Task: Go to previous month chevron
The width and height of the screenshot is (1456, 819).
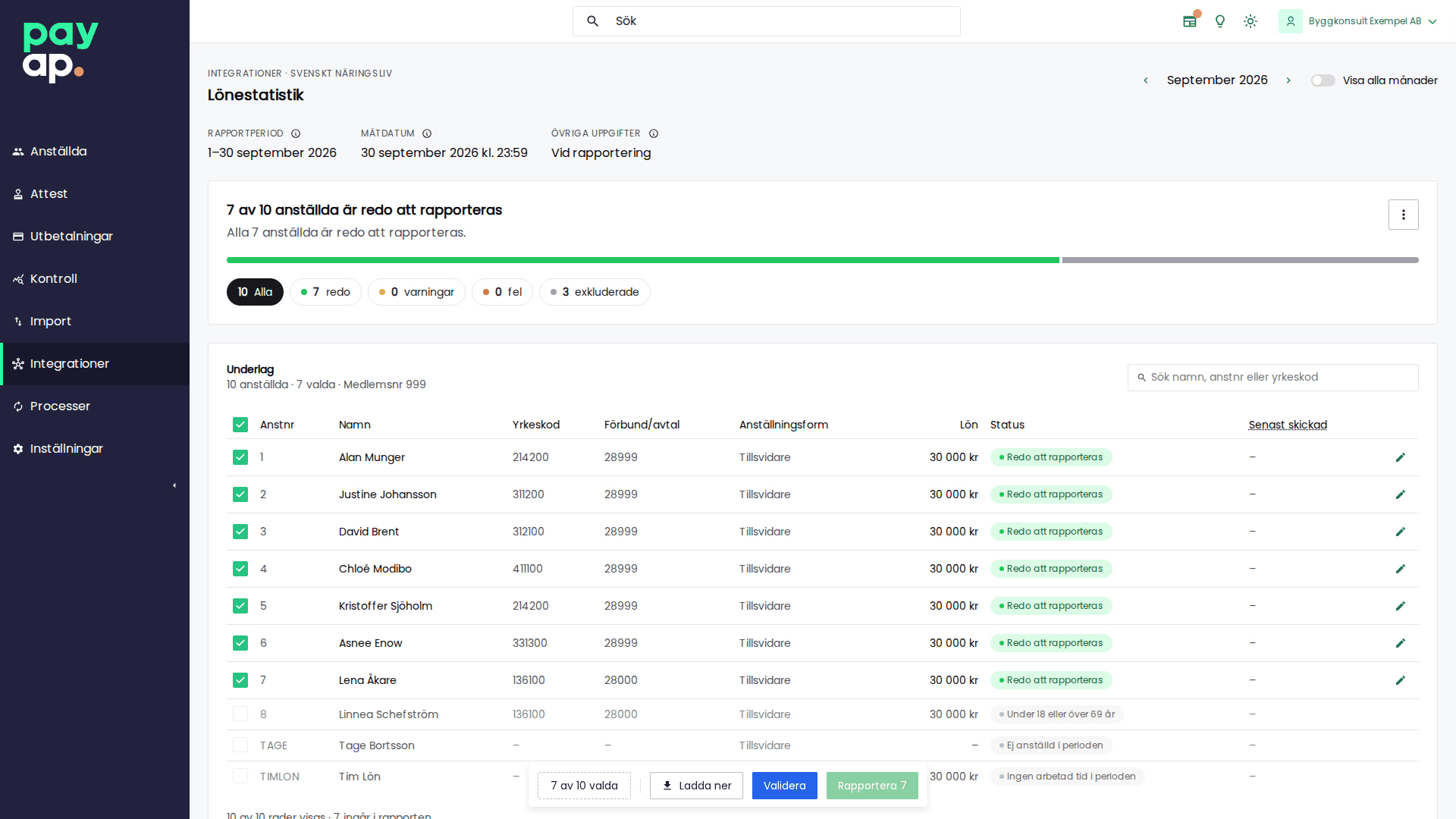Action: (x=1146, y=80)
